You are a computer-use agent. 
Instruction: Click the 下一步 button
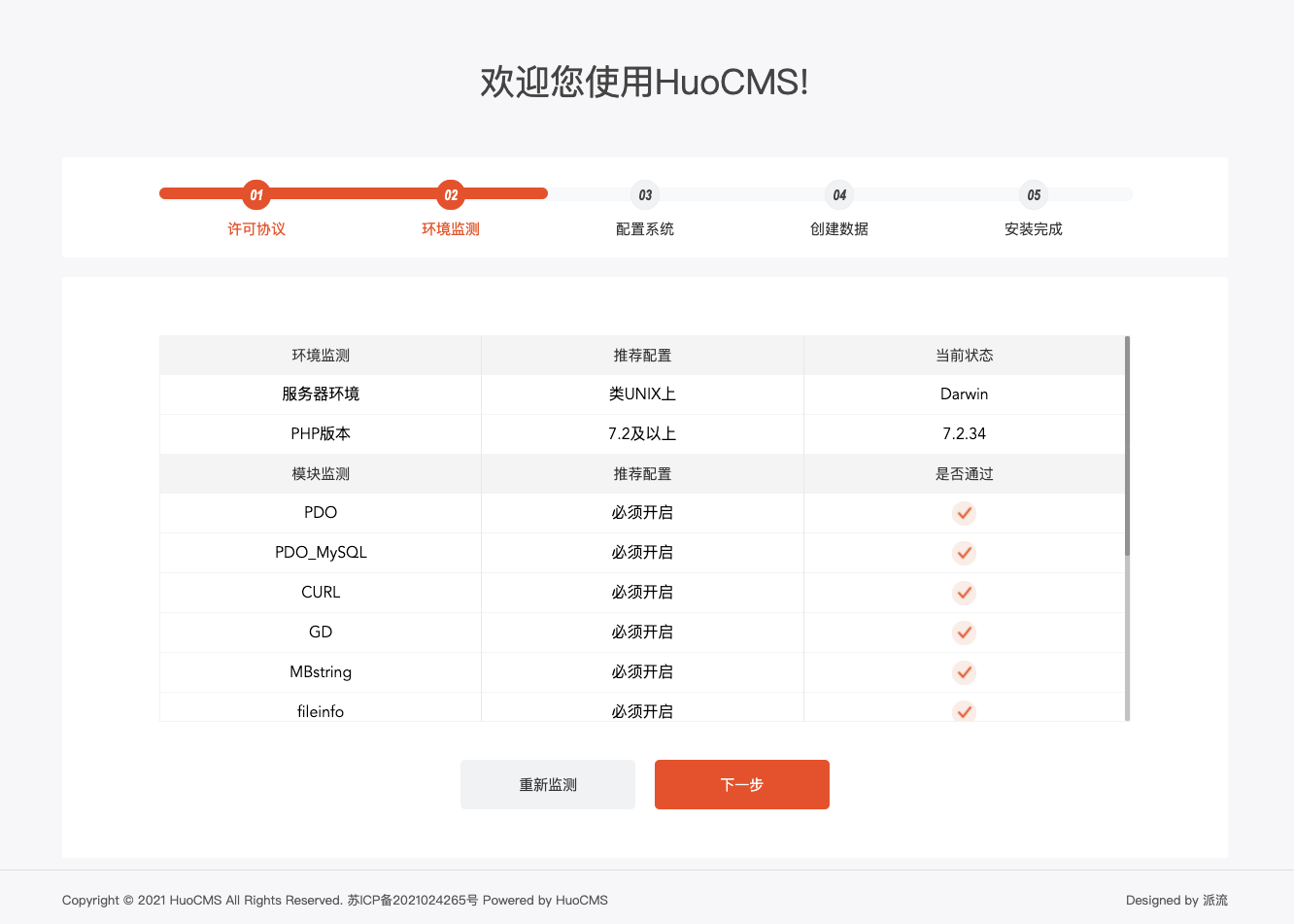(x=742, y=784)
